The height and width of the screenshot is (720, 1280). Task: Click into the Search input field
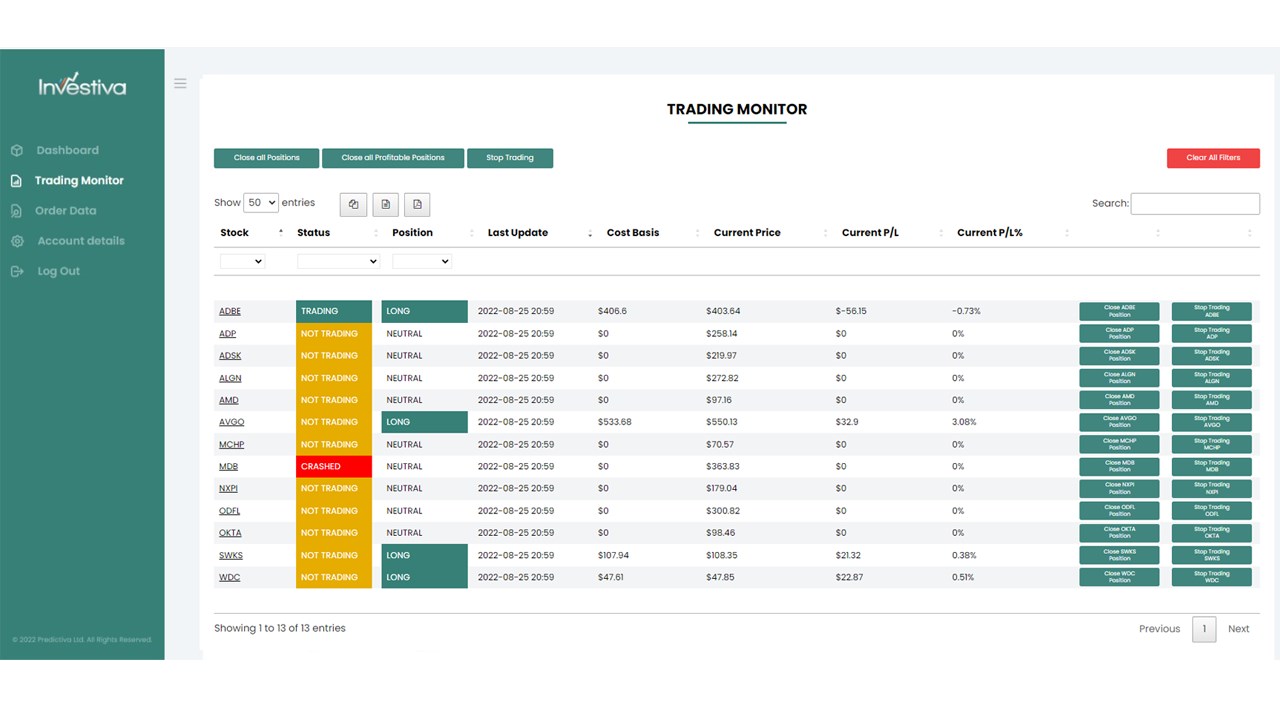coord(1195,203)
